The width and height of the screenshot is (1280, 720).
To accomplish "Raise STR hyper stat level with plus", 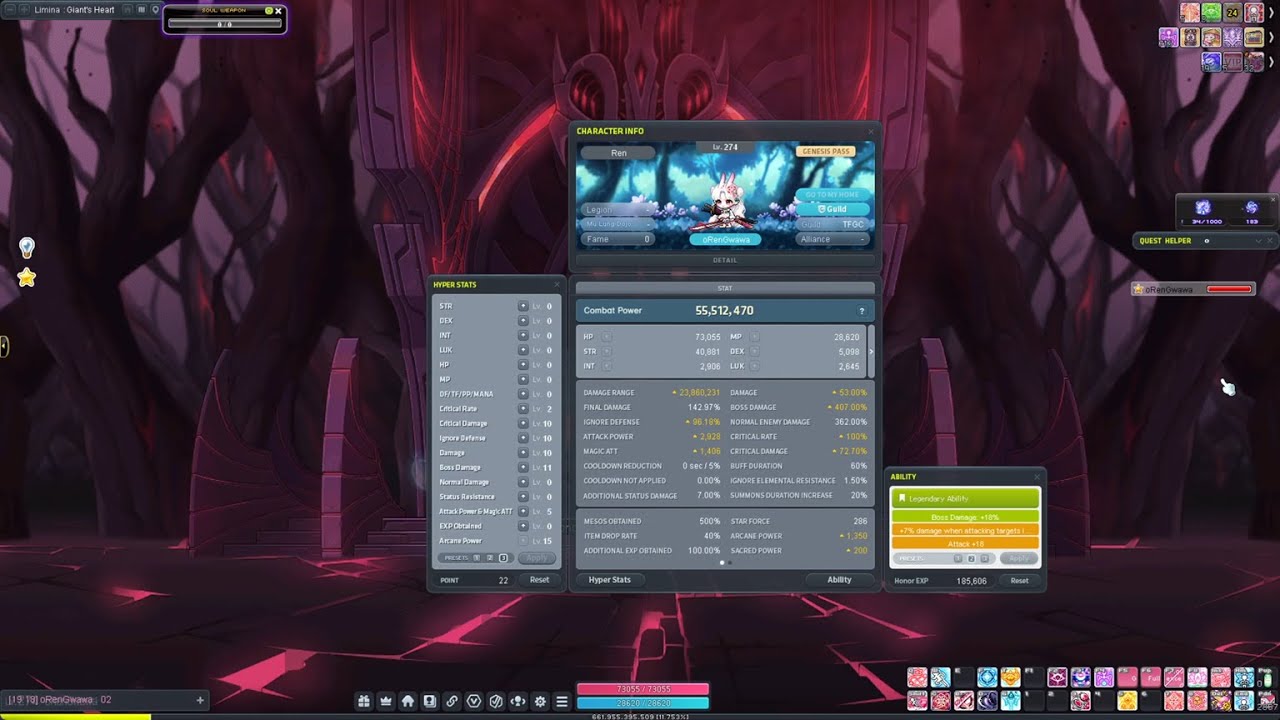I will coord(523,306).
